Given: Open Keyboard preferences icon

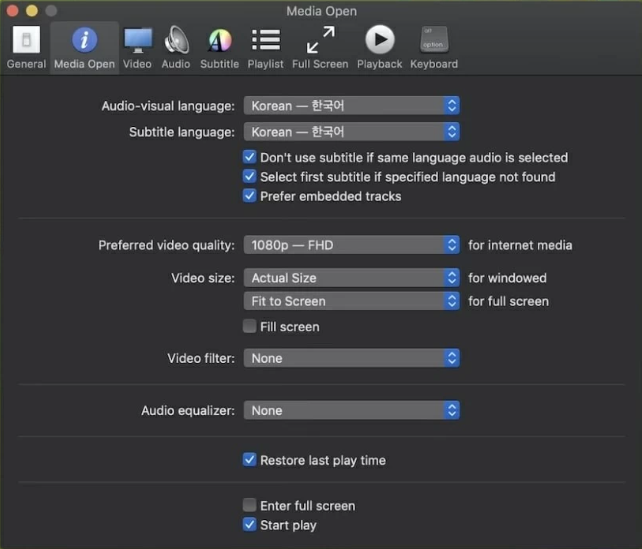Looking at the screenshot, I should tap(433, 47).
